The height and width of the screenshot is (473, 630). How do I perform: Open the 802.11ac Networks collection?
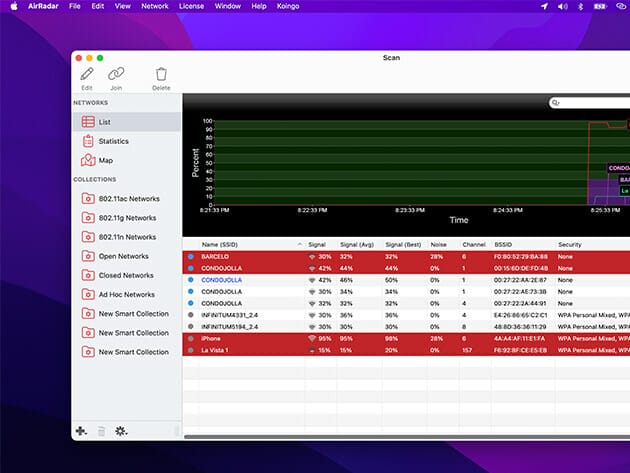(128, 199)
